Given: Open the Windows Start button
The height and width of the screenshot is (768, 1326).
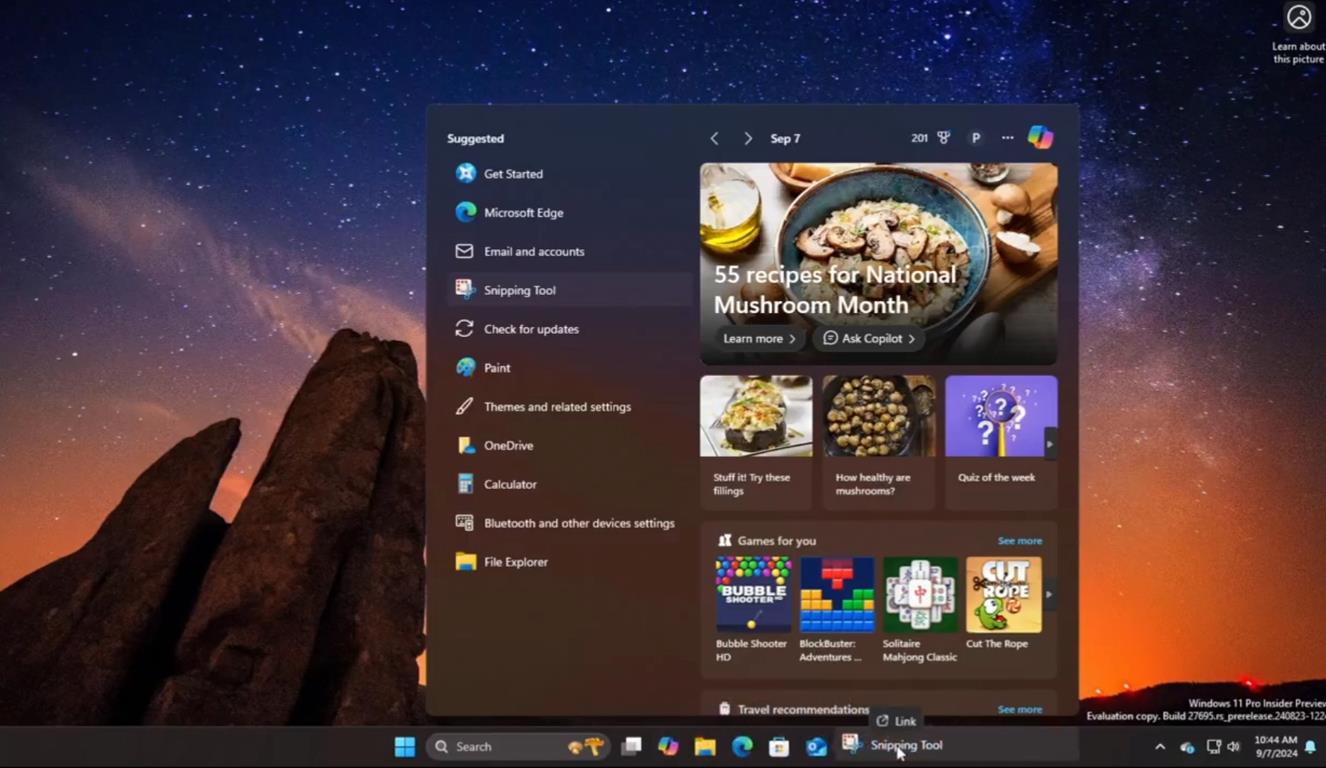Looking at the screenshot, I should coord(404,746).
